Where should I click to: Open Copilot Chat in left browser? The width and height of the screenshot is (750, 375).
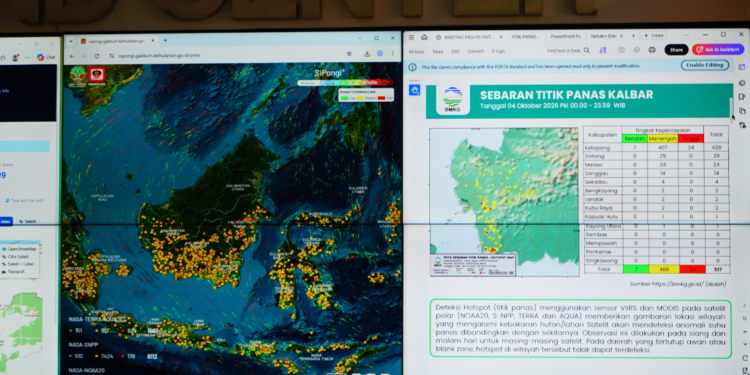(46, 57)
